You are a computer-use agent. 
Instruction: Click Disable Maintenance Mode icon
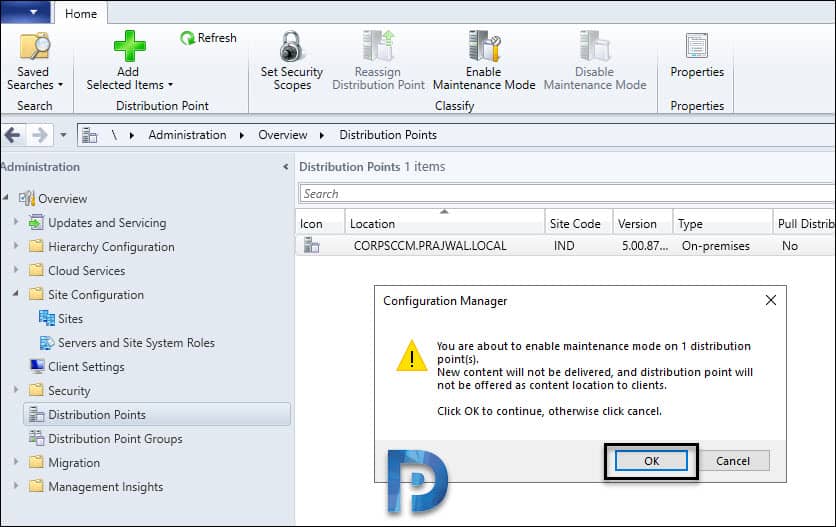coord(594,46)
